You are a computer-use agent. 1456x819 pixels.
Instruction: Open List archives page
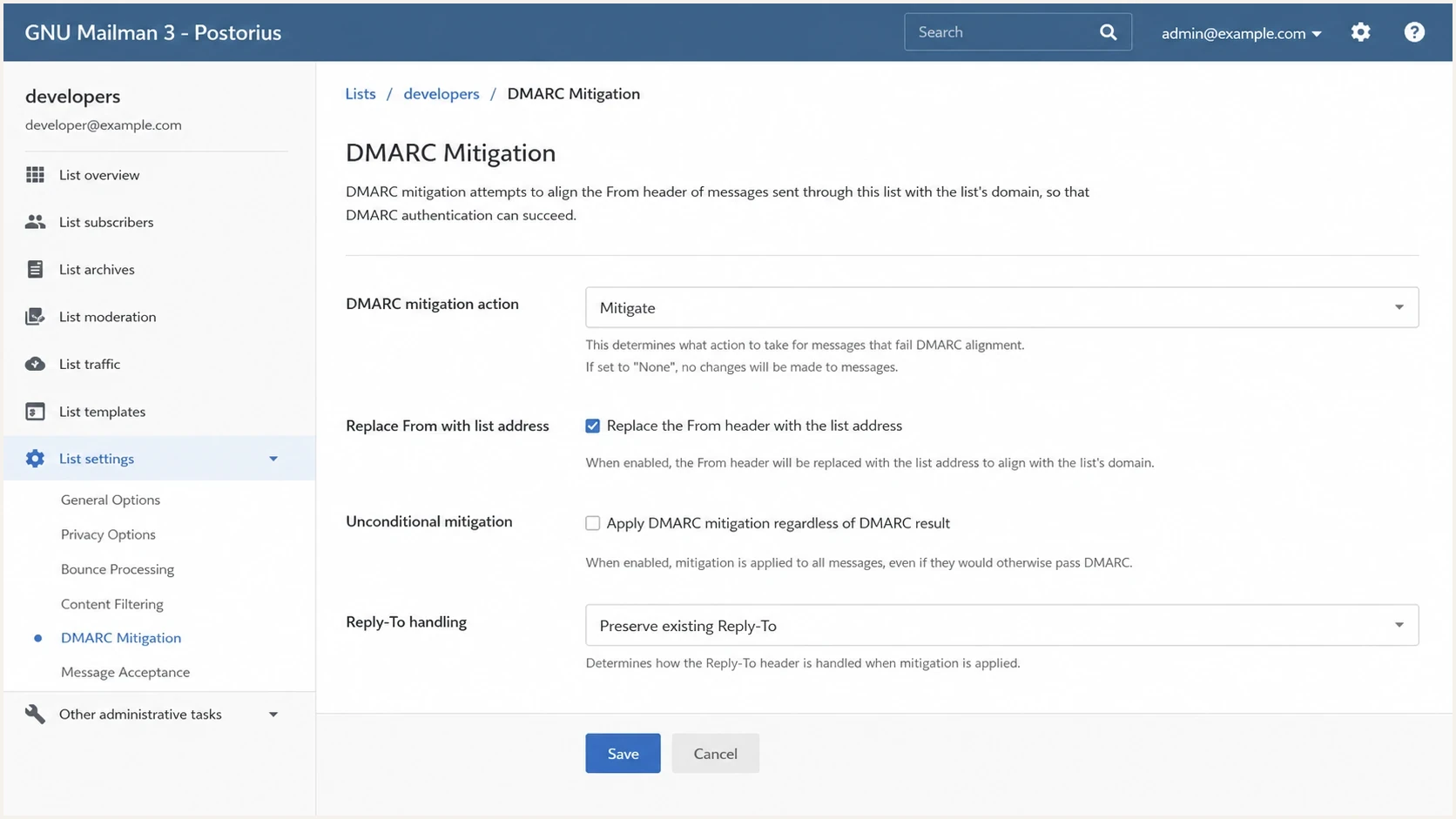tap(97, 269)
